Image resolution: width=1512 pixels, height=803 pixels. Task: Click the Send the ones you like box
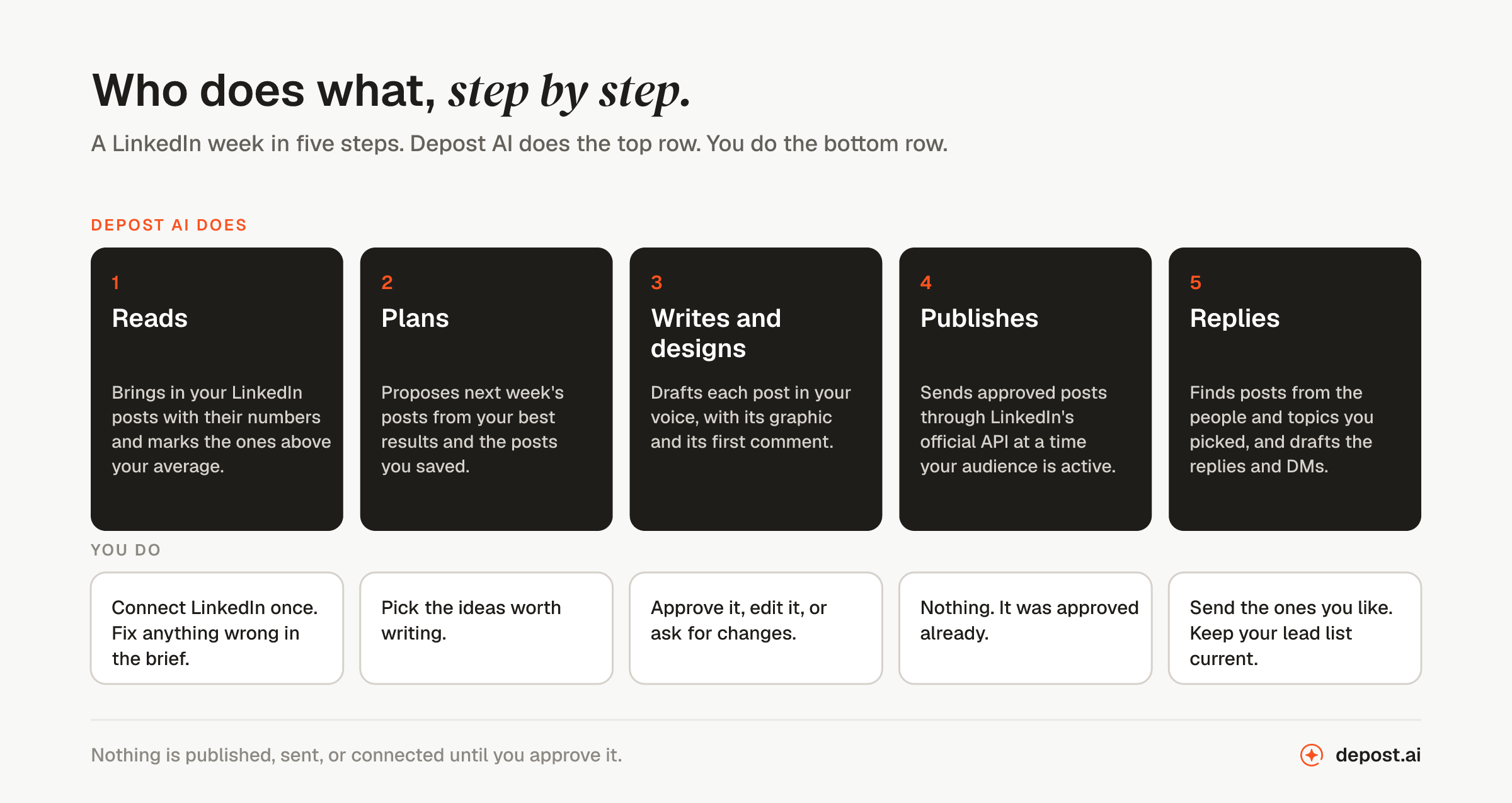1295,628
